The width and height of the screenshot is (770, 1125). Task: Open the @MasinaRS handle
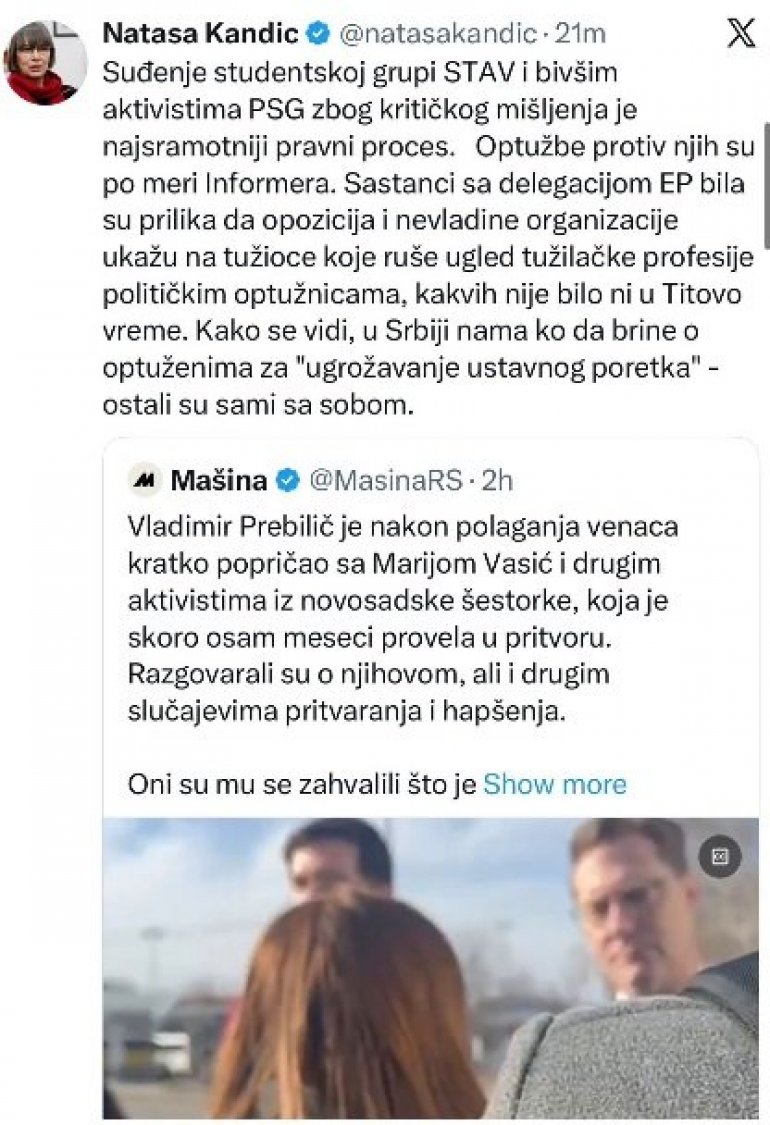pyautogui.click(x=385, y=481)
